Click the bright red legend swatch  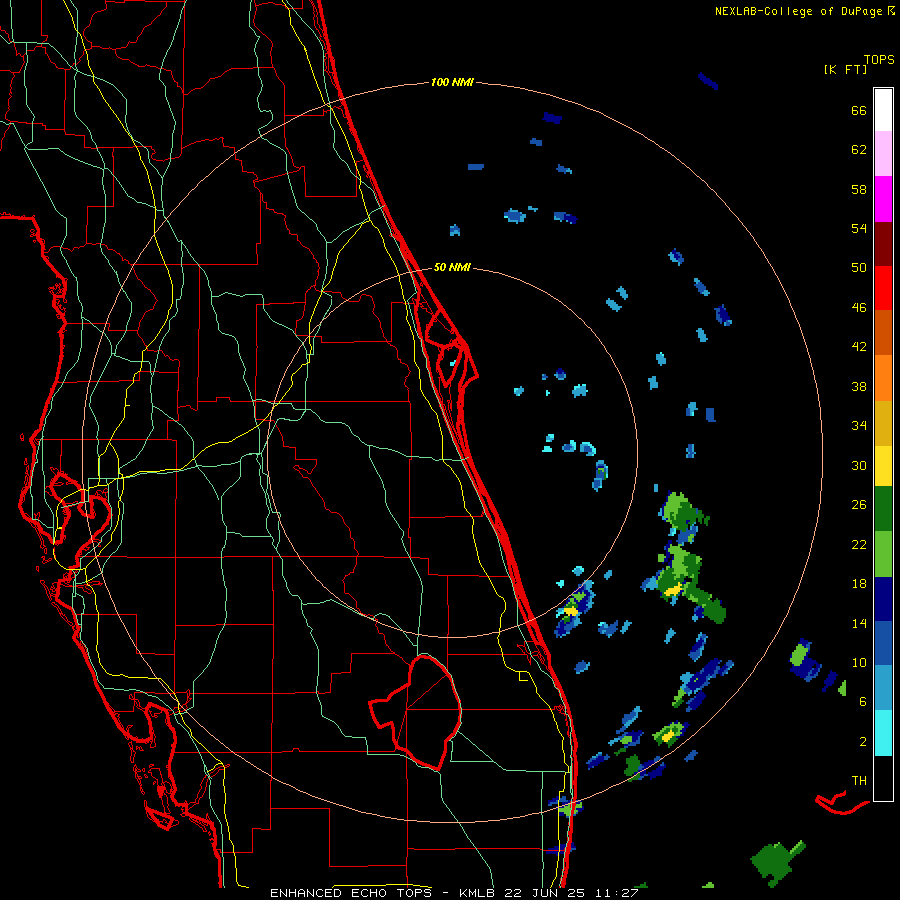click(x=883, y=288)
